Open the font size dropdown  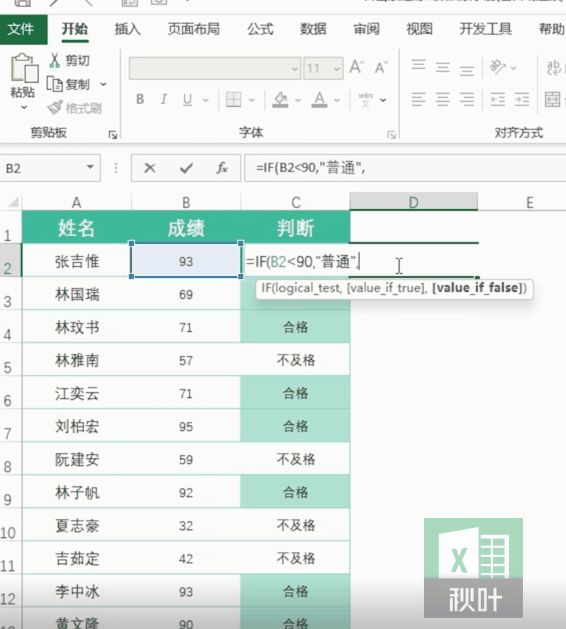pyautogui.click(x=337, y=69)
